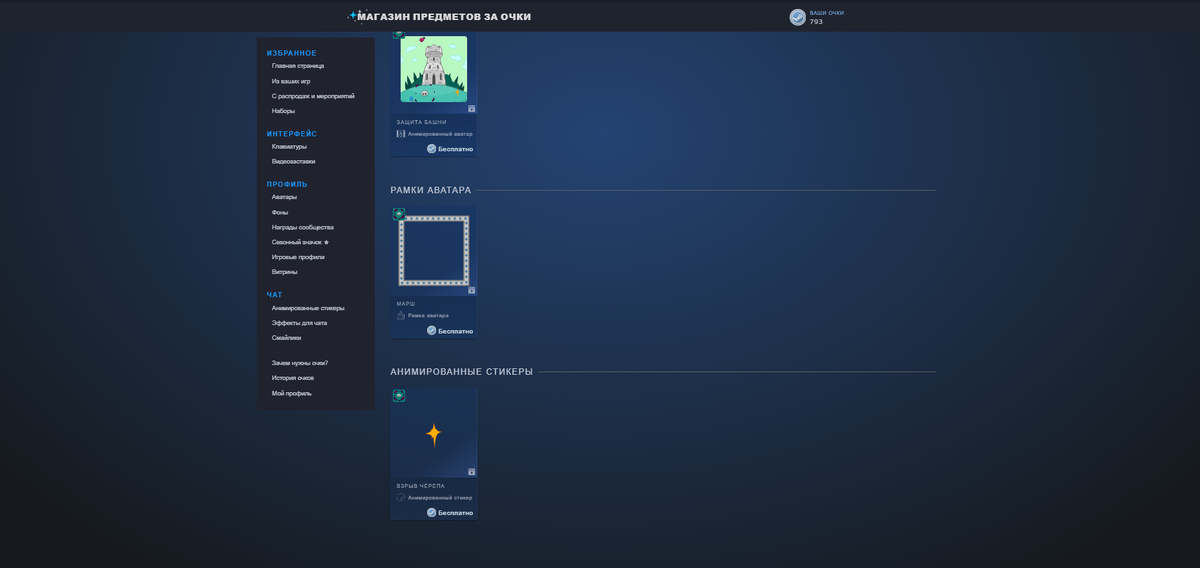Go to Игровые профили category
The height and width of the screenshot is (568, 1200).
[x=298, y=257]
